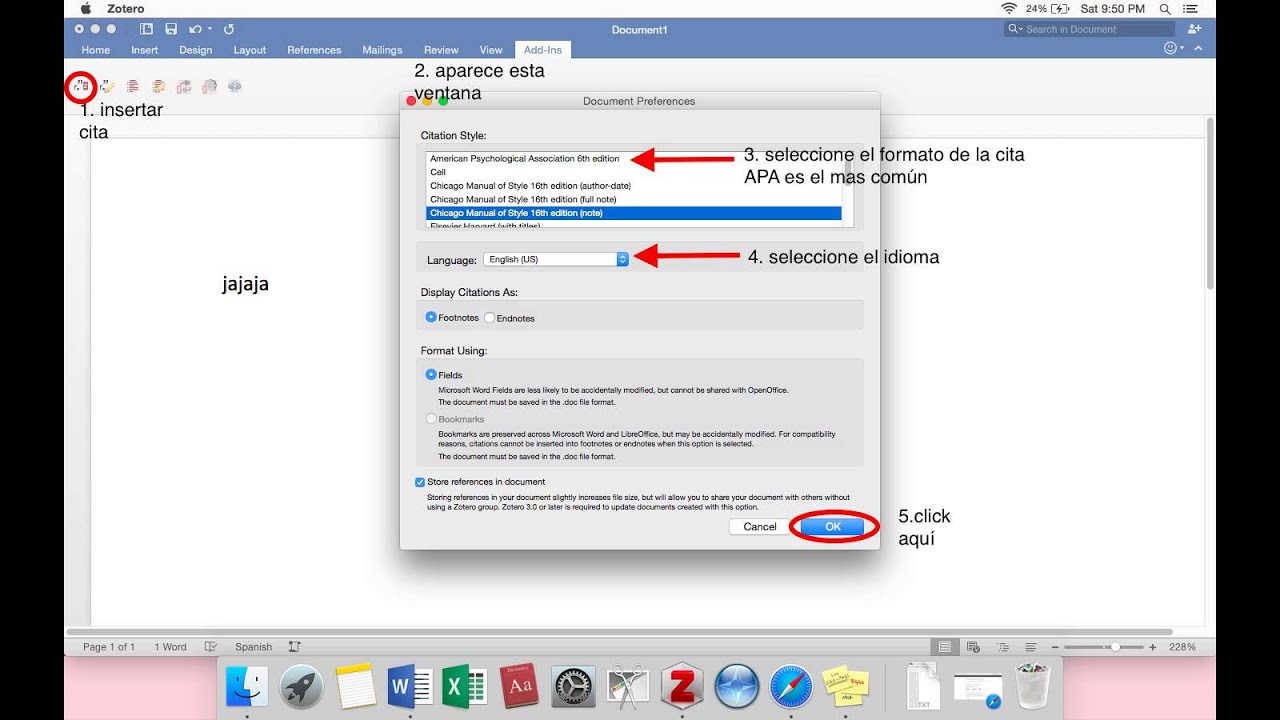Click the Undo icon in title bar
Image resolution: width=1280 pixels, height=720 pixels.
194,29
